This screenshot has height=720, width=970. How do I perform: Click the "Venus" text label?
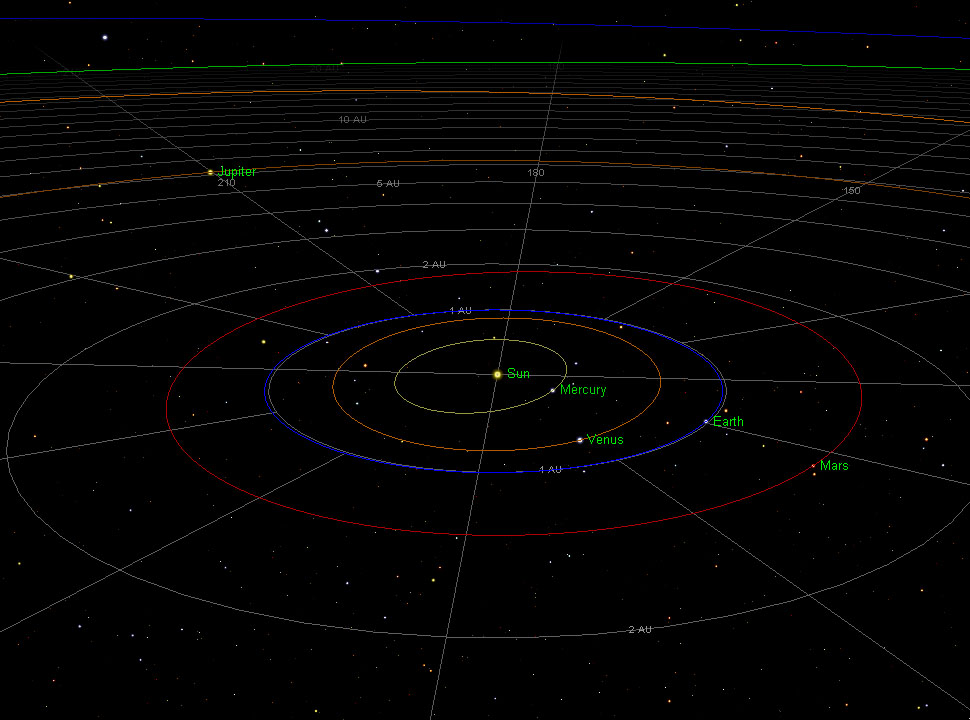(605, 440)
